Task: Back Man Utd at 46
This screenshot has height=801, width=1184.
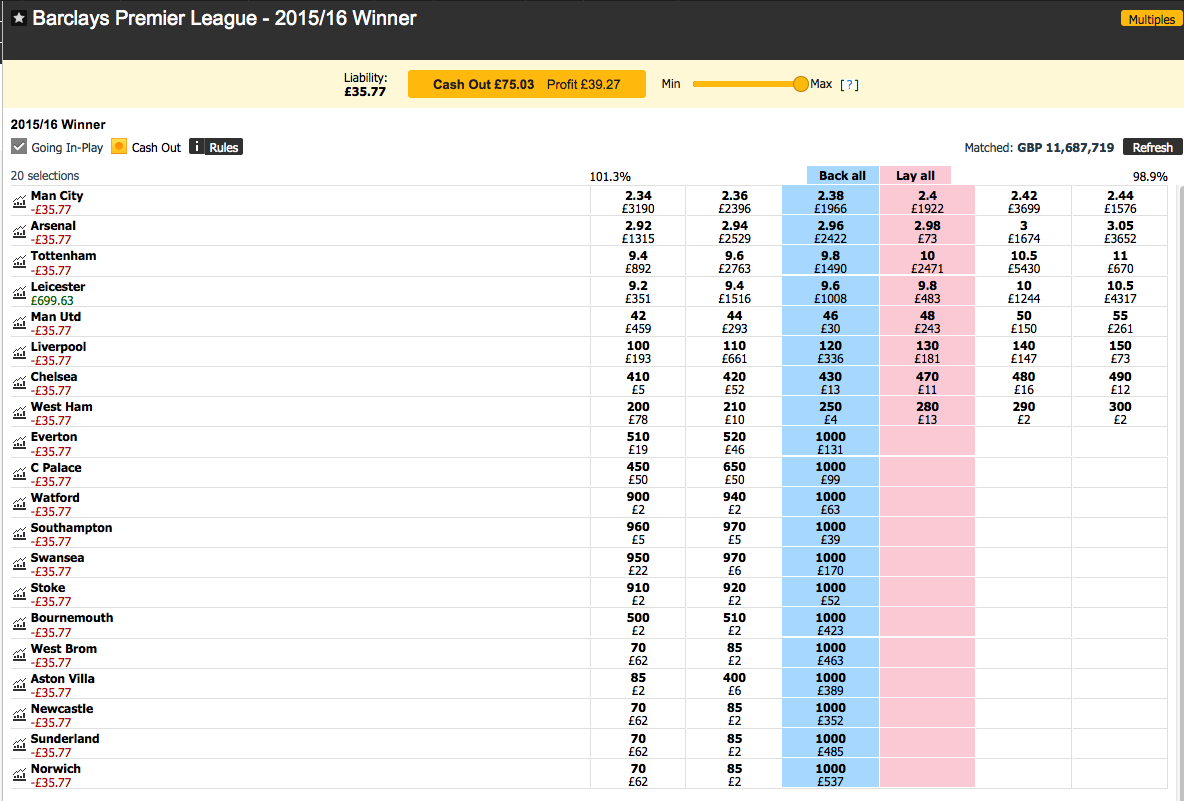Action: click(830, 322)
